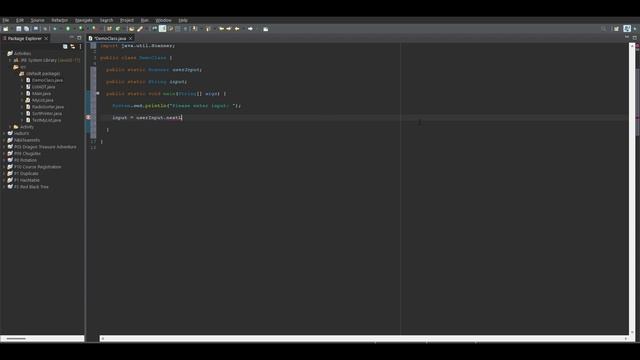
Task: Click the Open Perspective icon
Action: point(616,29)
